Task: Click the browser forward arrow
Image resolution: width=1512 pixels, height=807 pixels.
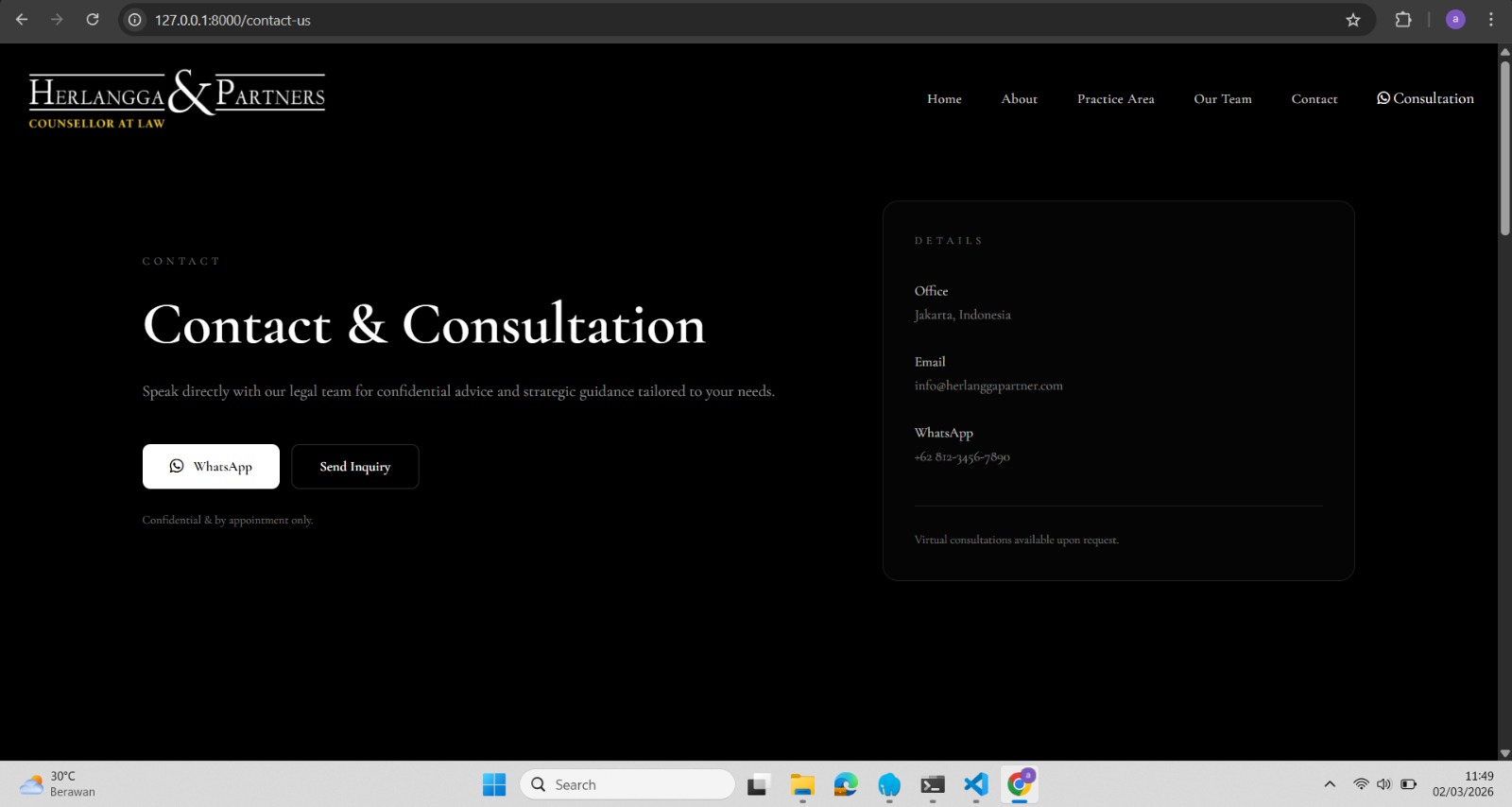Action: click(x=57, y=20)
